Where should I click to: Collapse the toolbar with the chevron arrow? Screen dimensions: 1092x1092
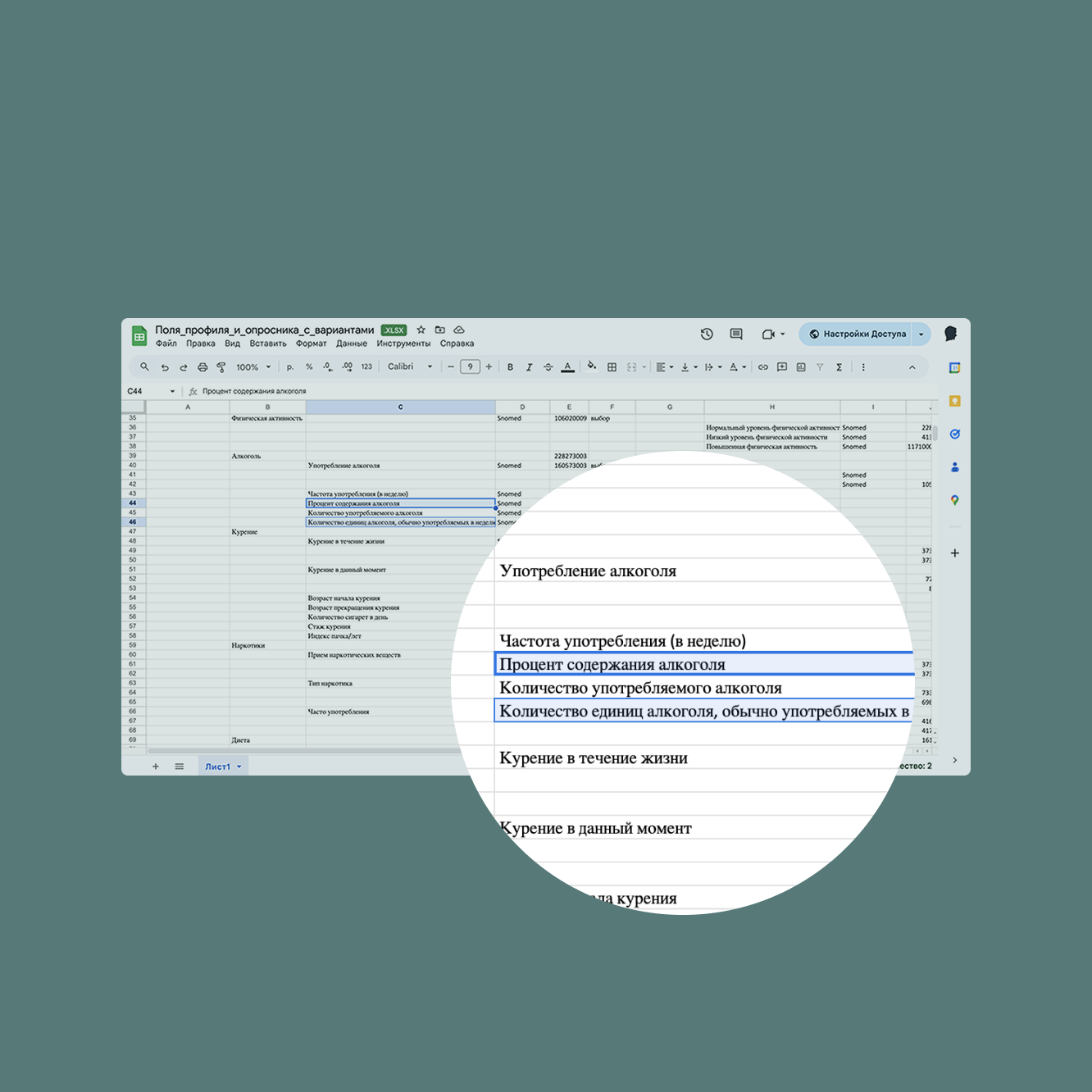click(912, 367)
